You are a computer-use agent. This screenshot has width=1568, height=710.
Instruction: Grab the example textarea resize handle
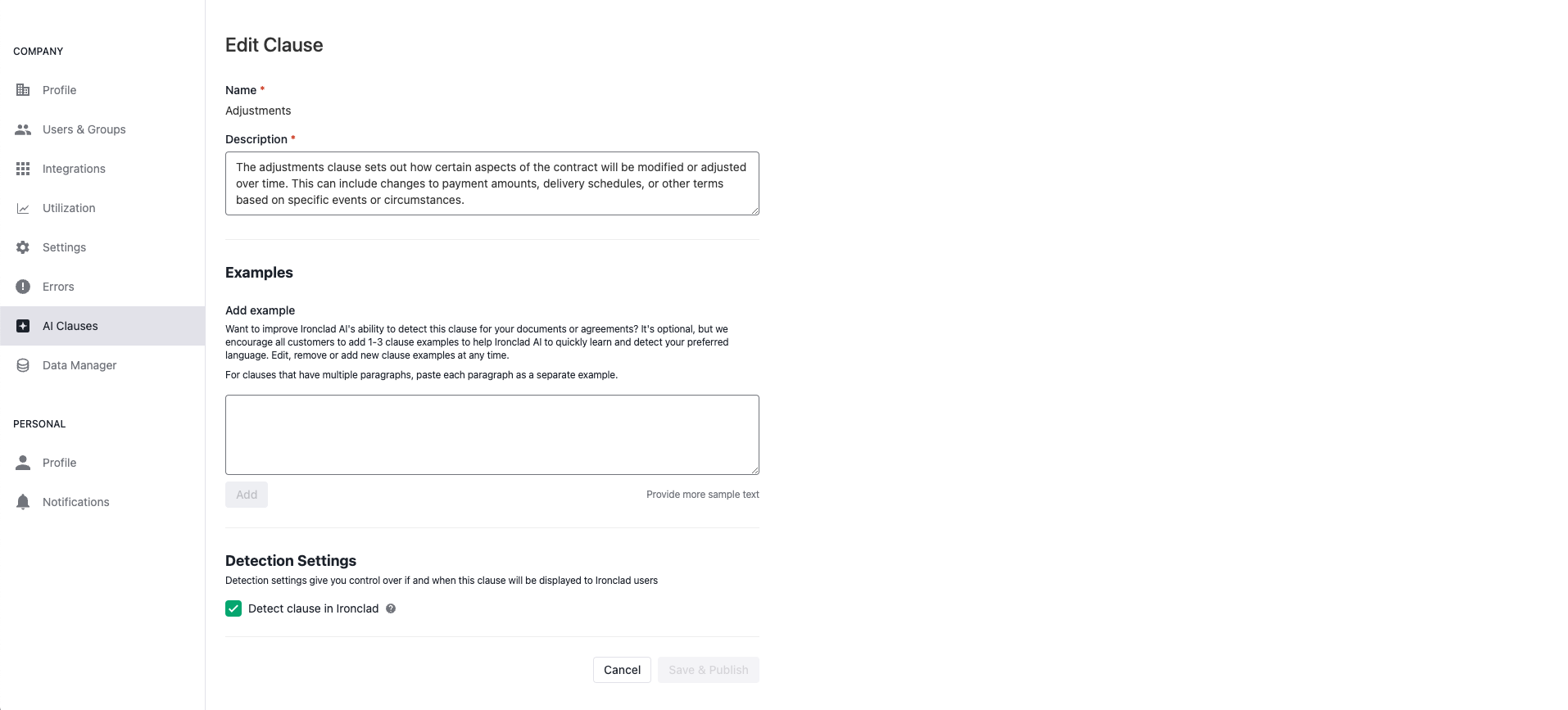[x=755, y=470]
